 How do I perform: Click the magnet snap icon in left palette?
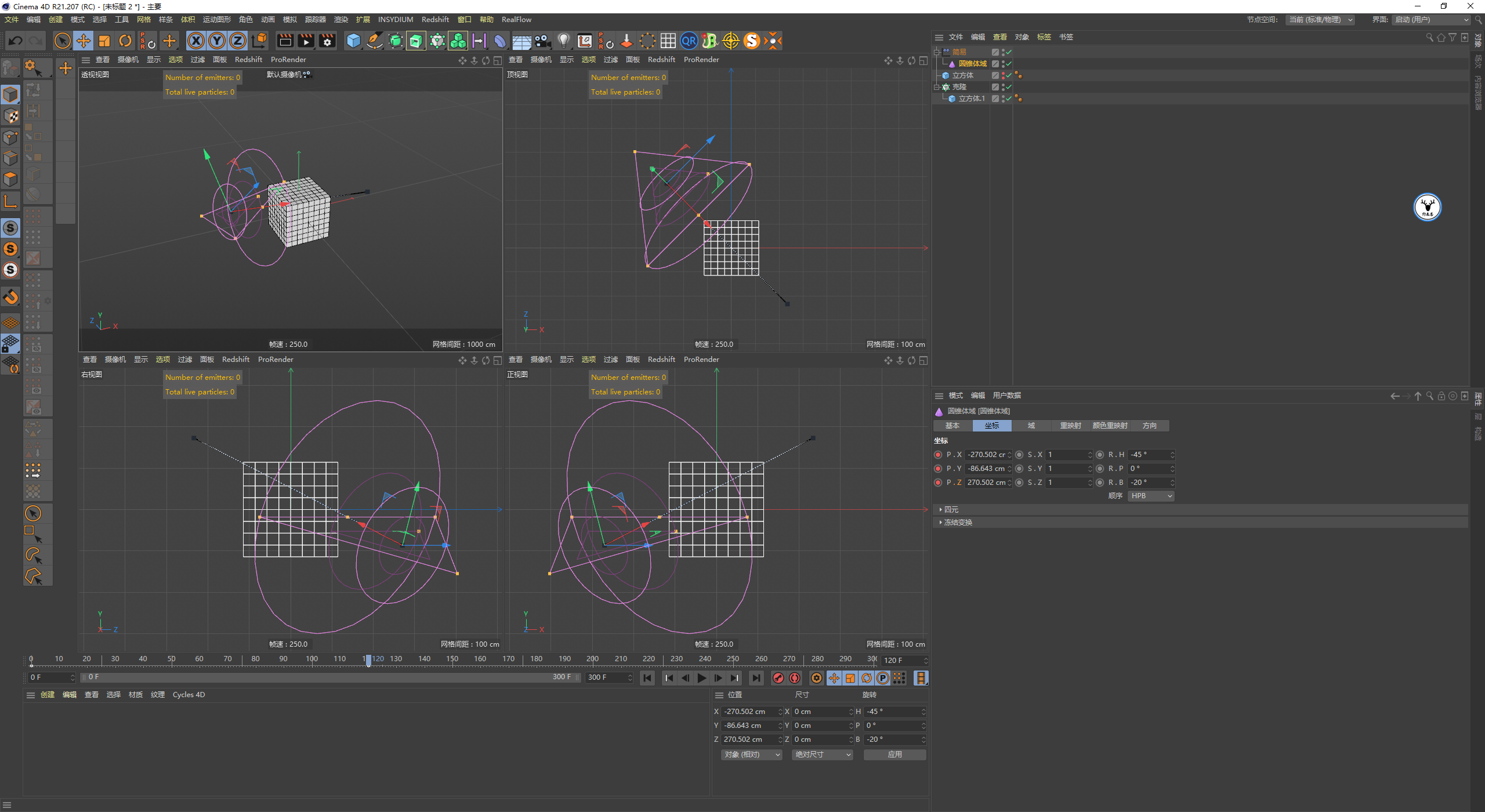[10, 297]
